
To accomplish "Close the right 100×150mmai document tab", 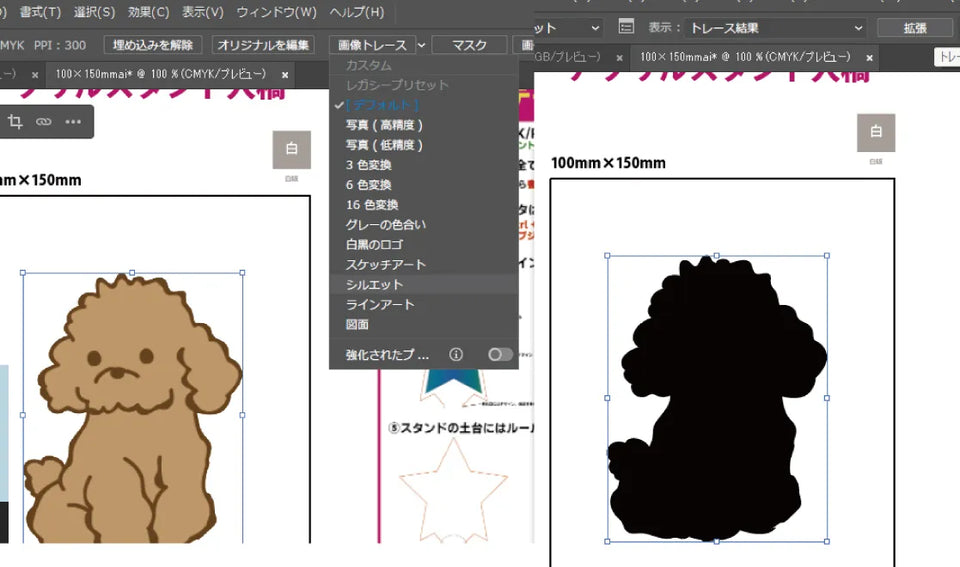I will pyautogui.click(x=868, y=58).
